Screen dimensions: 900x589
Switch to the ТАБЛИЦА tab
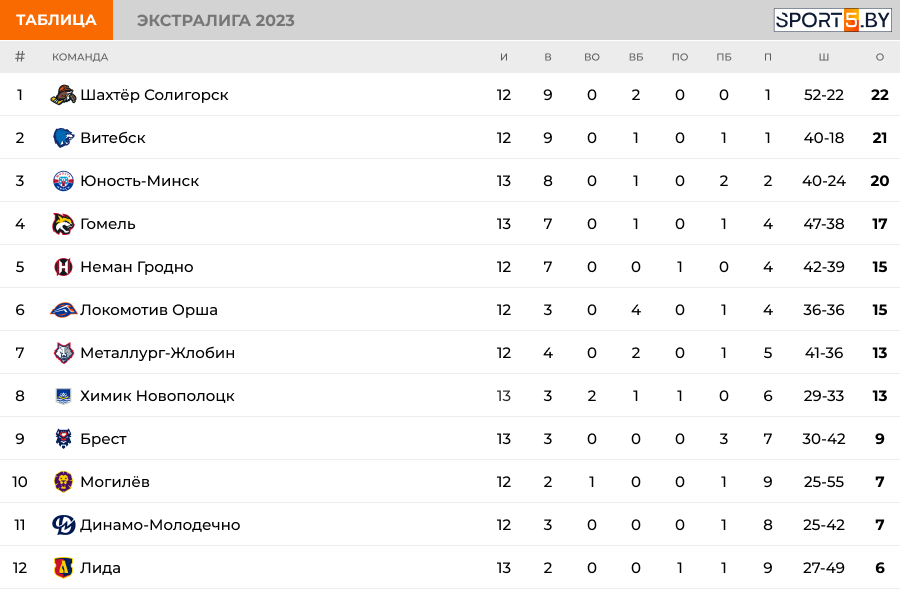click(56, 20)
